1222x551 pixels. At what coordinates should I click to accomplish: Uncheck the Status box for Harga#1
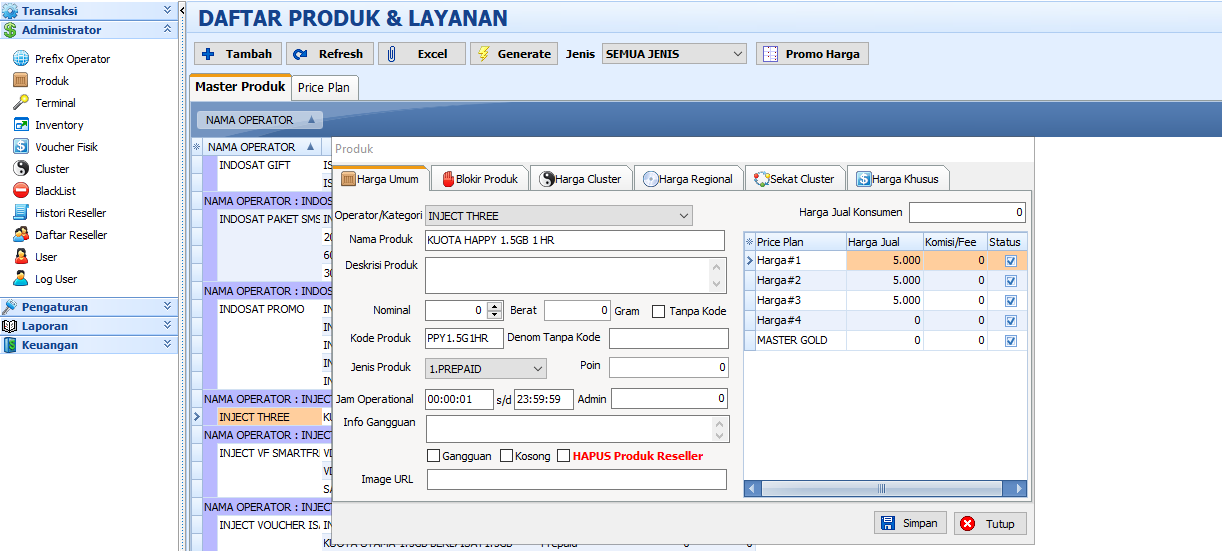click(1010, 260)
